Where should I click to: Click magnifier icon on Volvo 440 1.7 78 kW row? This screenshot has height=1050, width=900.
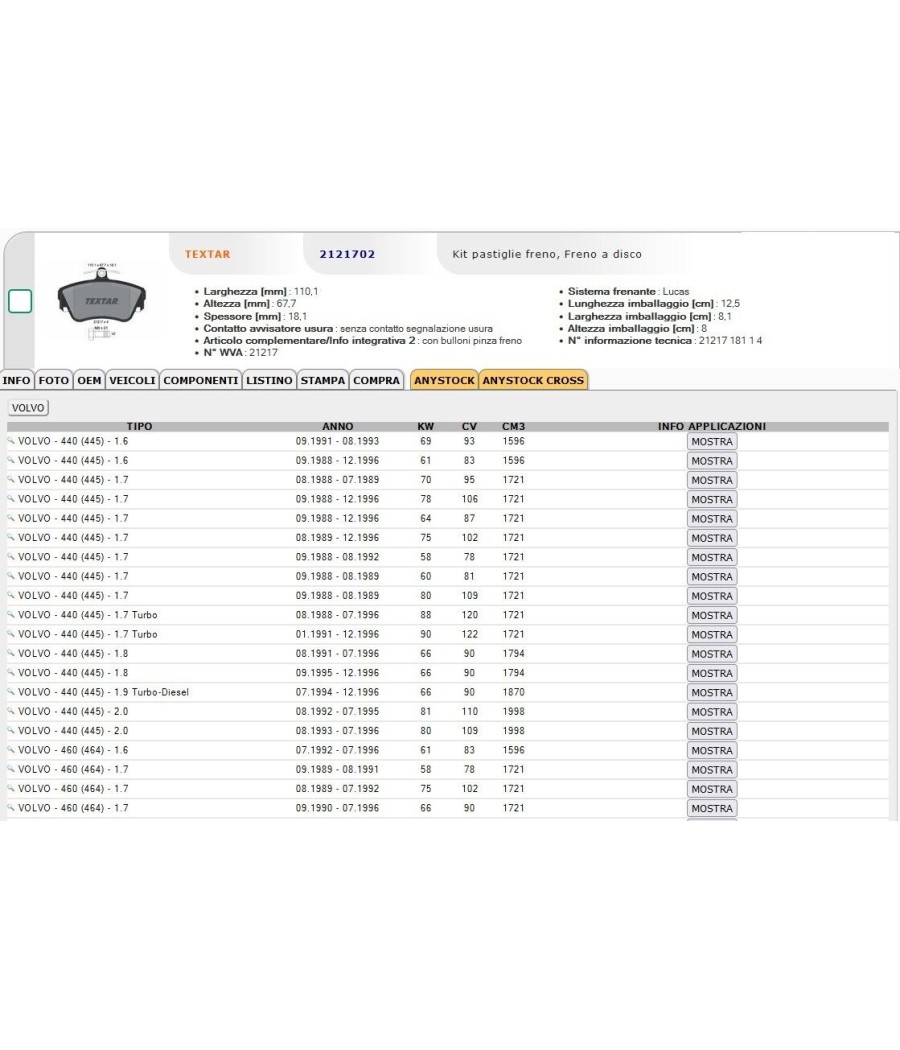(11, 499)
